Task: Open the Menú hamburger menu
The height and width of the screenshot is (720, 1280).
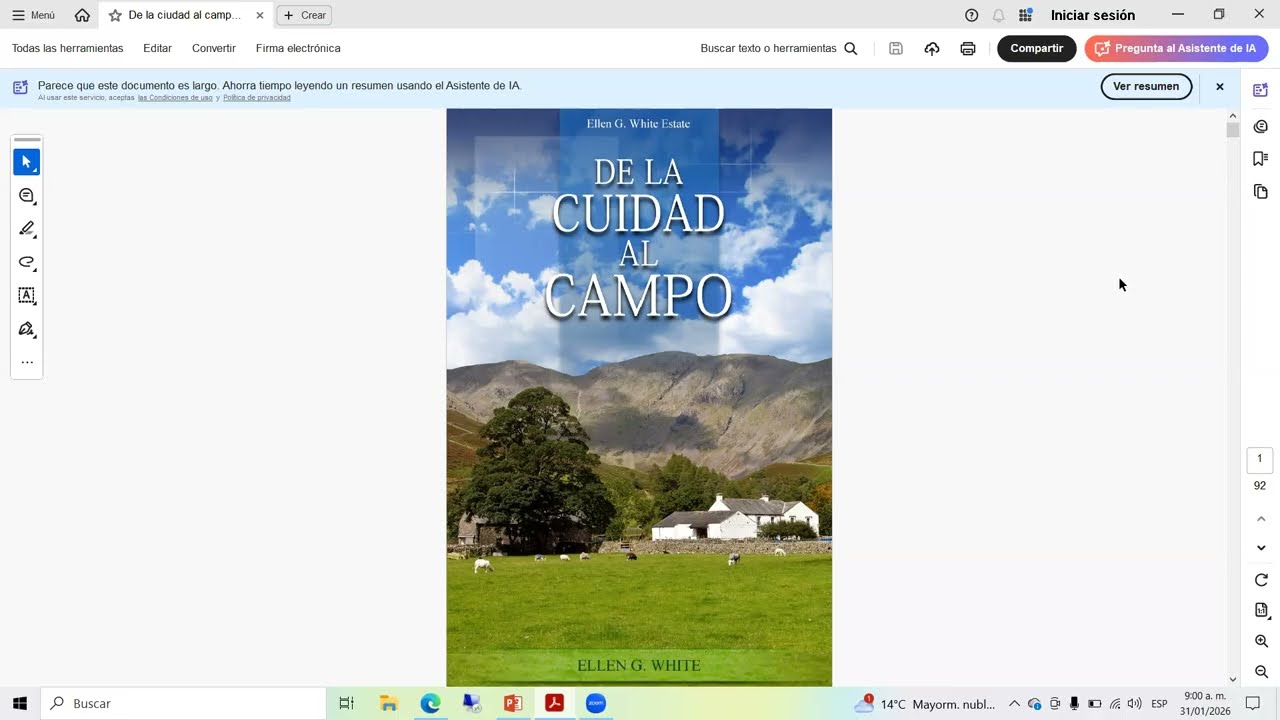Action: 33,15
